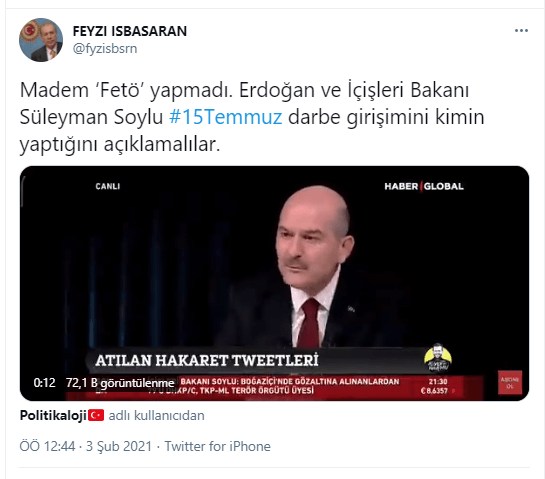The width and height of the screenshot is (545, 479).
Task: Click the 0:12 video duration label
Action: coord(44,383)
